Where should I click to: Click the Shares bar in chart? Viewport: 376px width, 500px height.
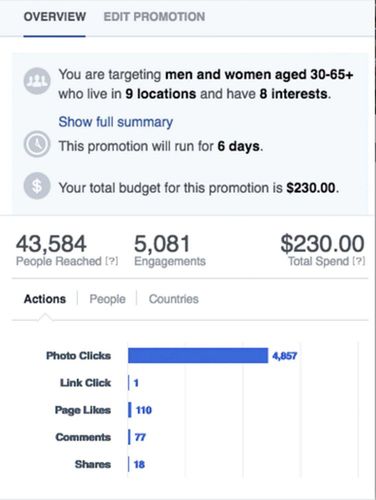point(129,464)
